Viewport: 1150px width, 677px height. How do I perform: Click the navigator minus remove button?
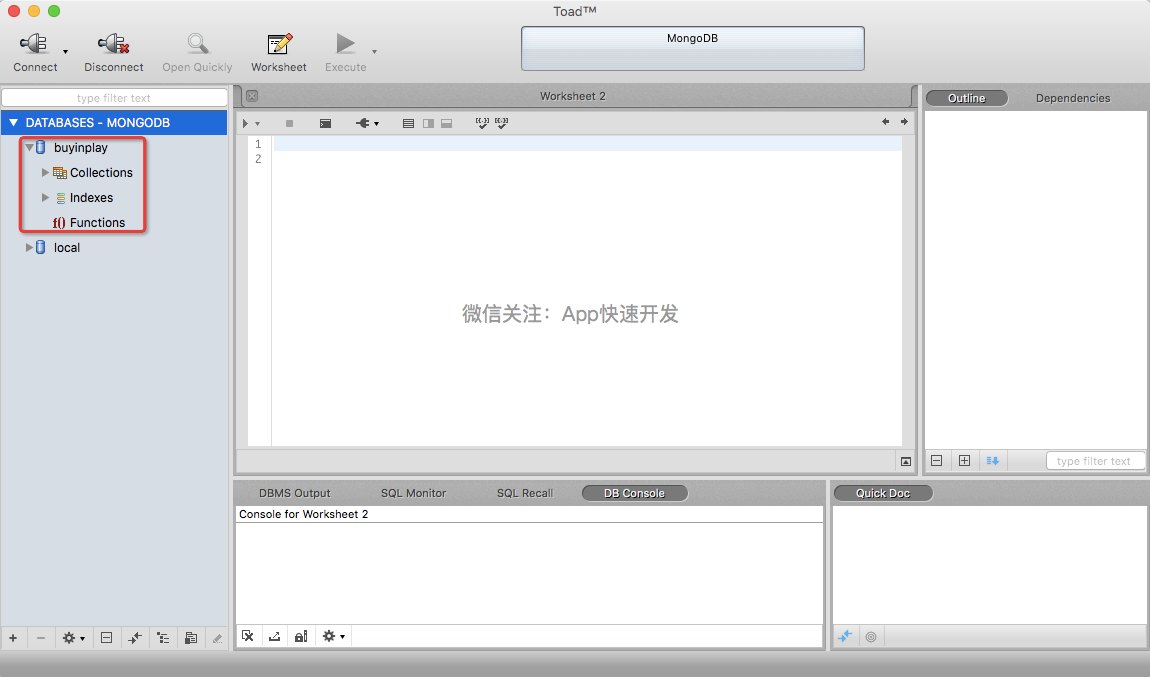pyautogui.click(x=41, y=638)
